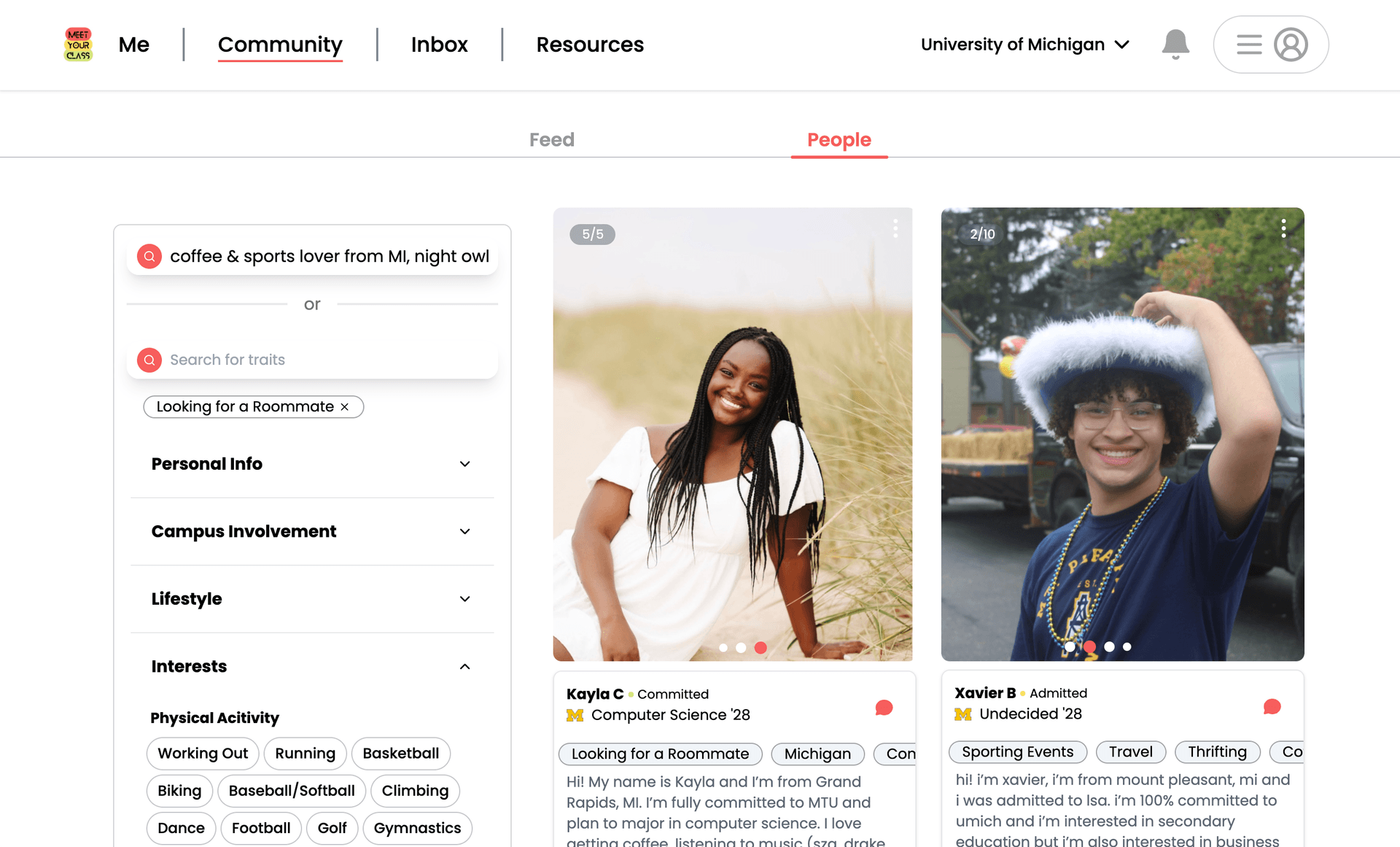Enable the Basketball interest filter
Image resolution: width=1400 pixels, height=847 pixels.
pyautogui.click(x=400, y=754)
